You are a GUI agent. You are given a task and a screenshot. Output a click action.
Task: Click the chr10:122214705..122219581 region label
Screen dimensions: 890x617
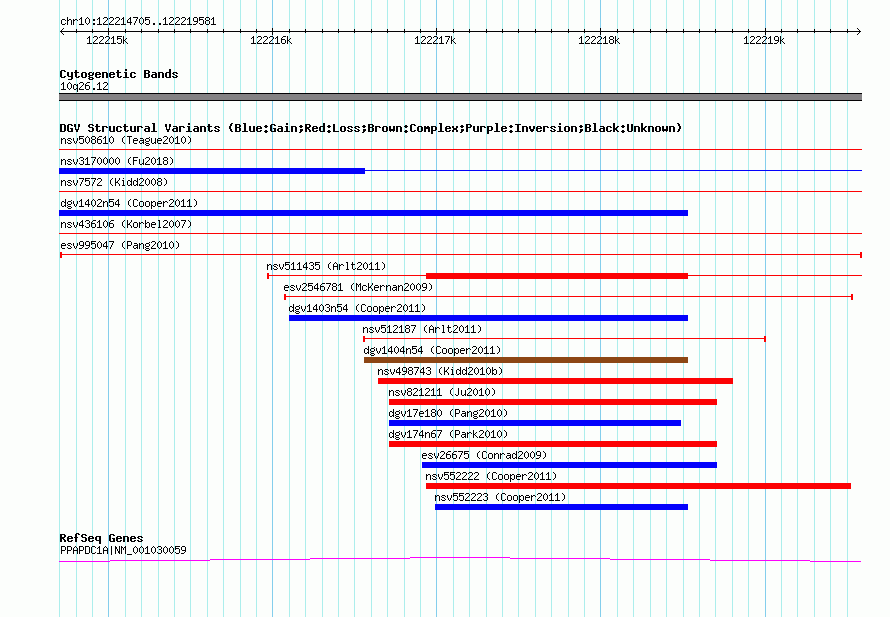click(138, 22)
